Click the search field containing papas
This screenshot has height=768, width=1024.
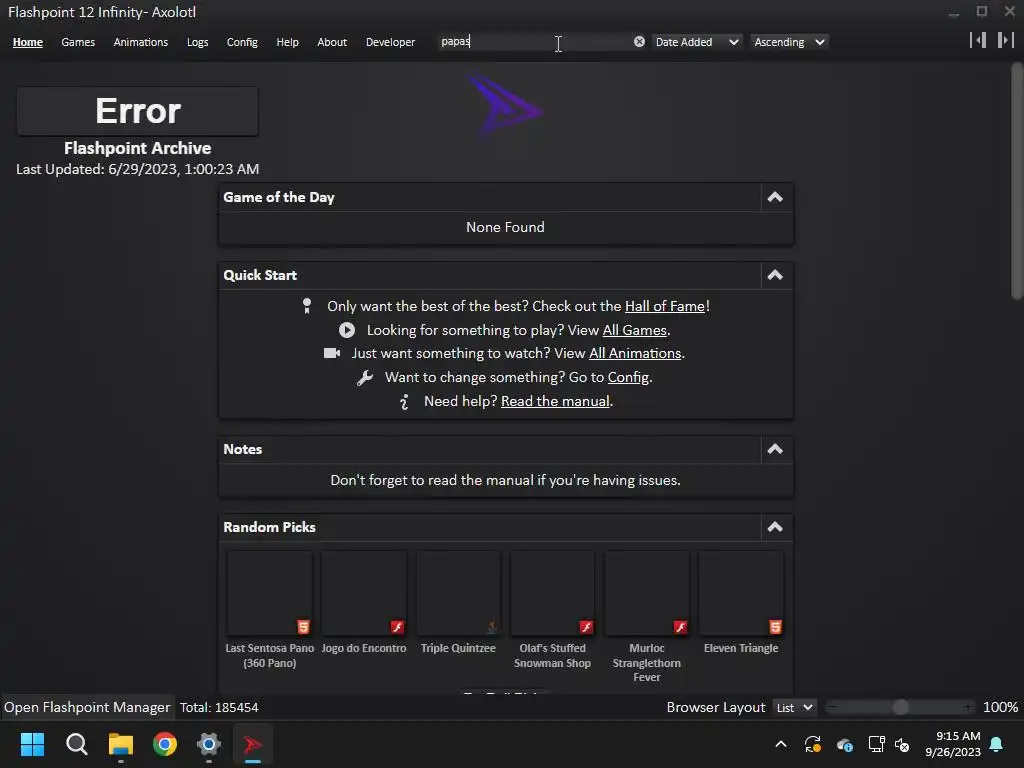[x=536, y=42]
